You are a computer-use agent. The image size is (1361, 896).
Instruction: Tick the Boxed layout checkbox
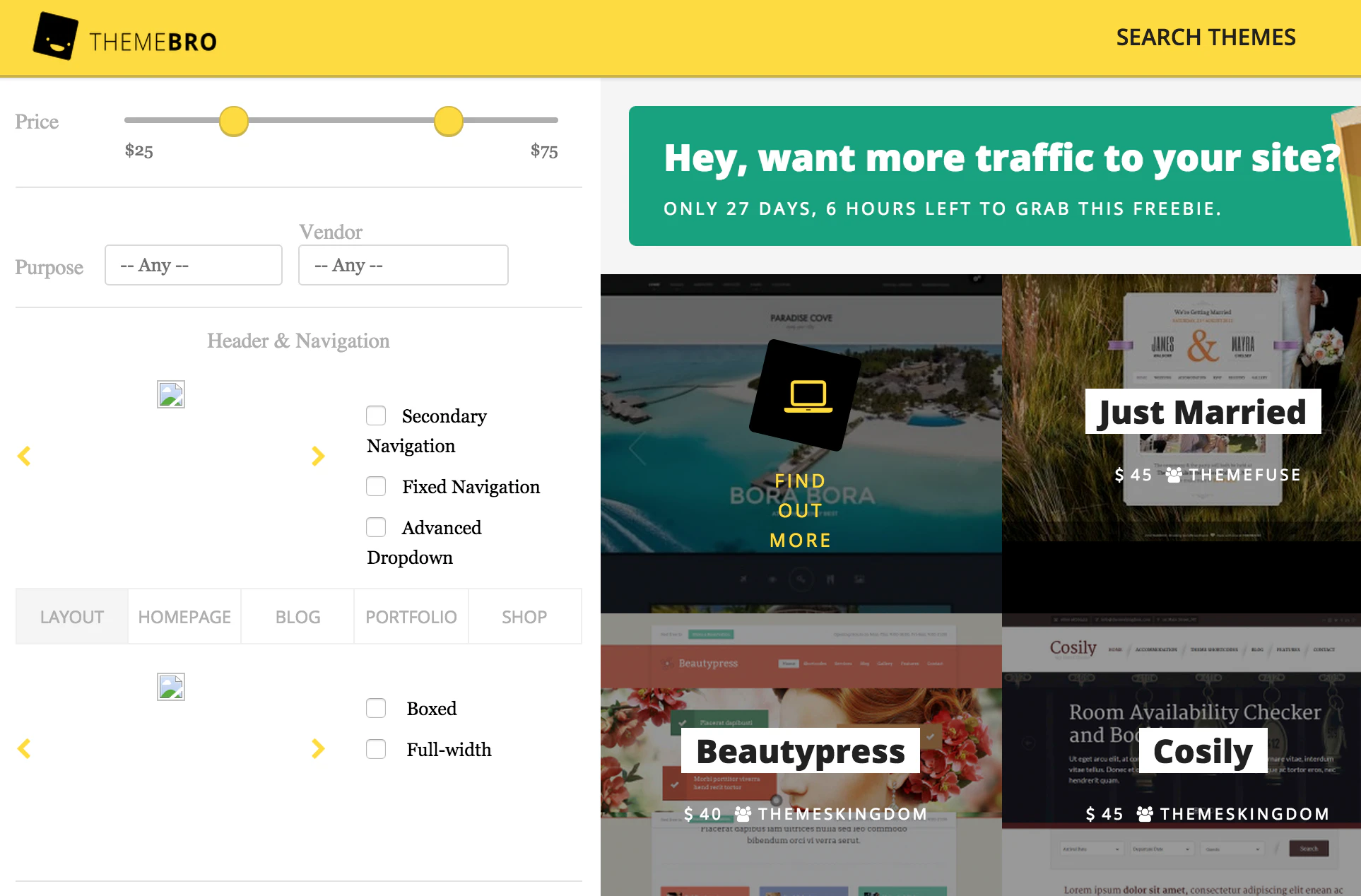(x=376, y=708)
